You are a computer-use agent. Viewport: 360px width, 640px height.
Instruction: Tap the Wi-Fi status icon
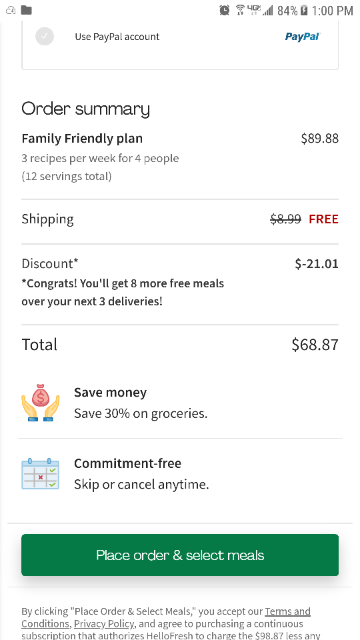click(240, 10)
